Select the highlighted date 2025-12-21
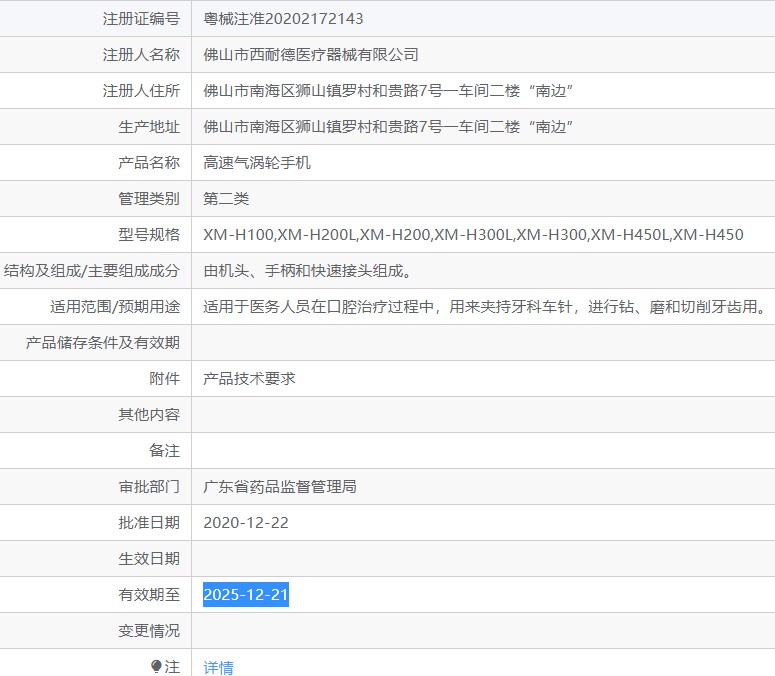The height and width of the screenshot is (676, 775). click(x=246, y=594)
